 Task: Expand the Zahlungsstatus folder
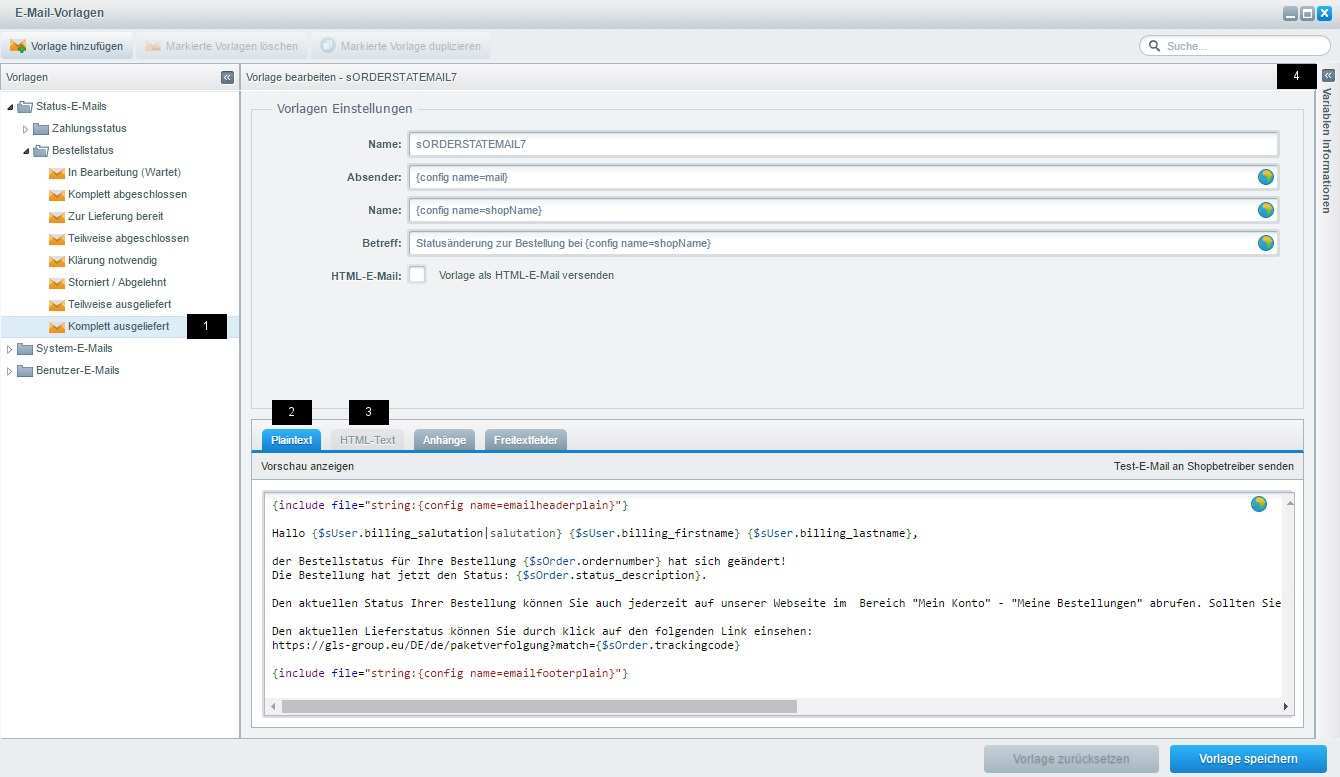pos(26,129)
